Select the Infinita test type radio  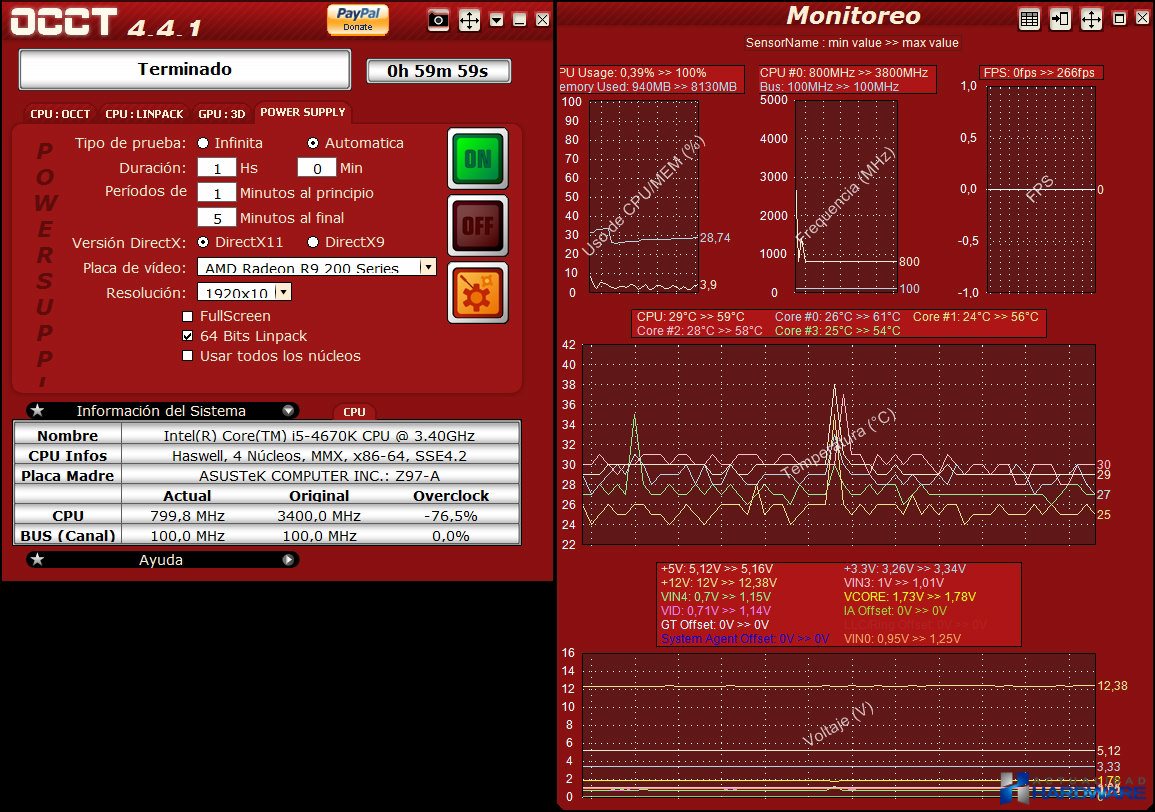pyautogui.click(x=203, y=143)
